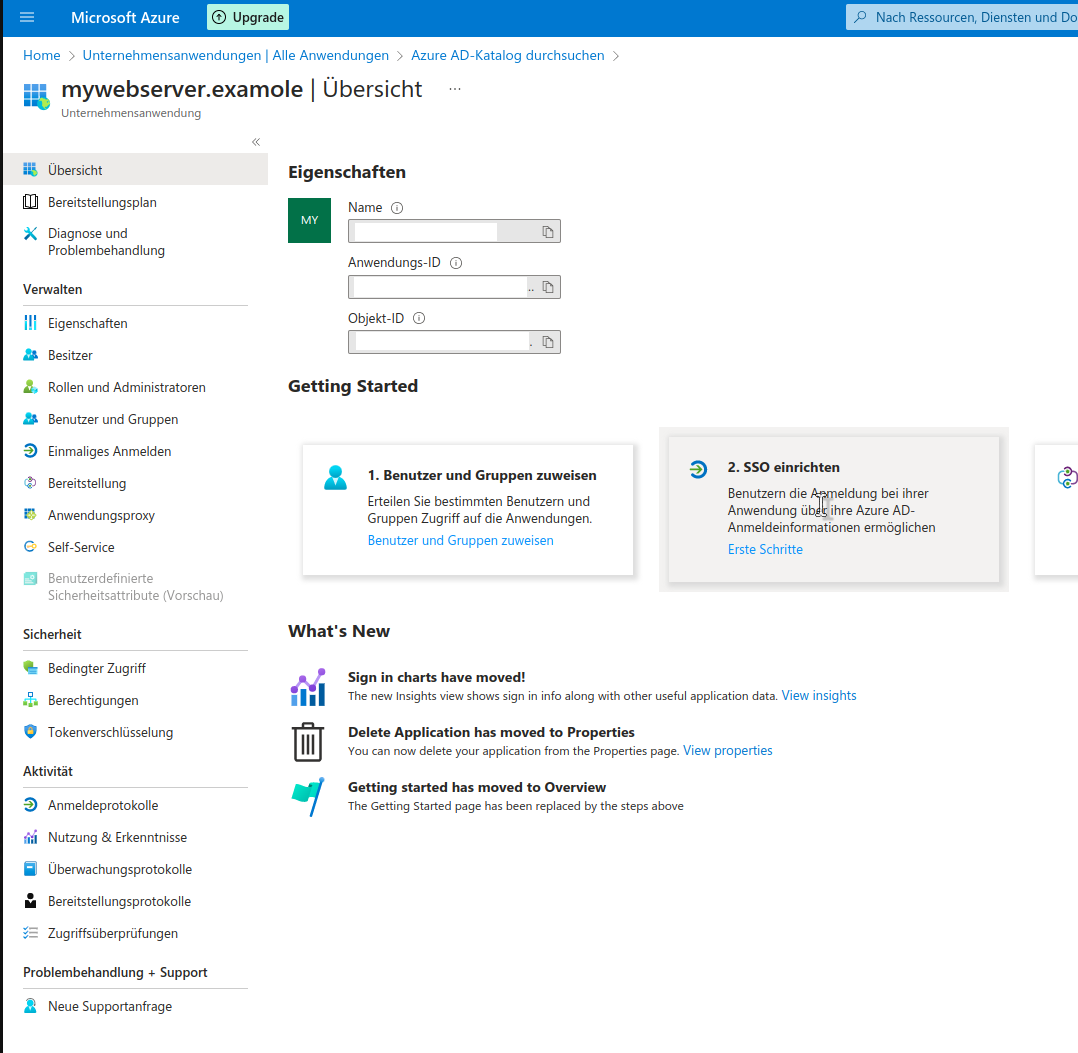Click the Anwendungsproxy icon
Viewport: 1078px width, 1053px height.
pos(30,515)
